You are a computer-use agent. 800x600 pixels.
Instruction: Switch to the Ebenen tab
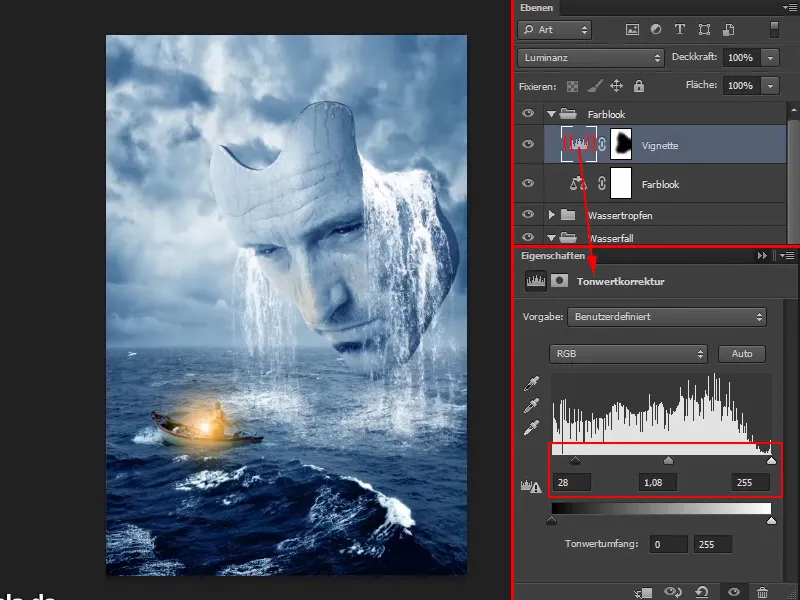tap(536, 8)
